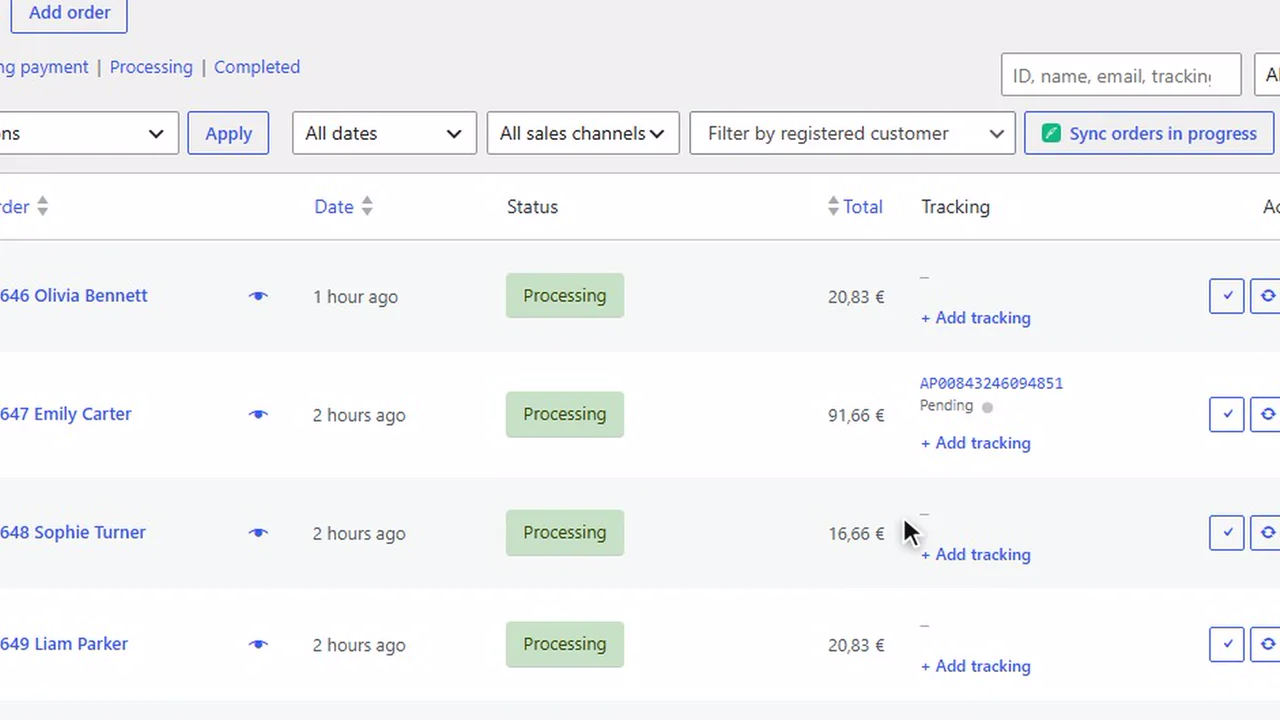The height and width of the screenshot is (720, 1280).
Task: Add tracking to Emily Carter's order
Action: pyautogui.click(x=976, y=443)
